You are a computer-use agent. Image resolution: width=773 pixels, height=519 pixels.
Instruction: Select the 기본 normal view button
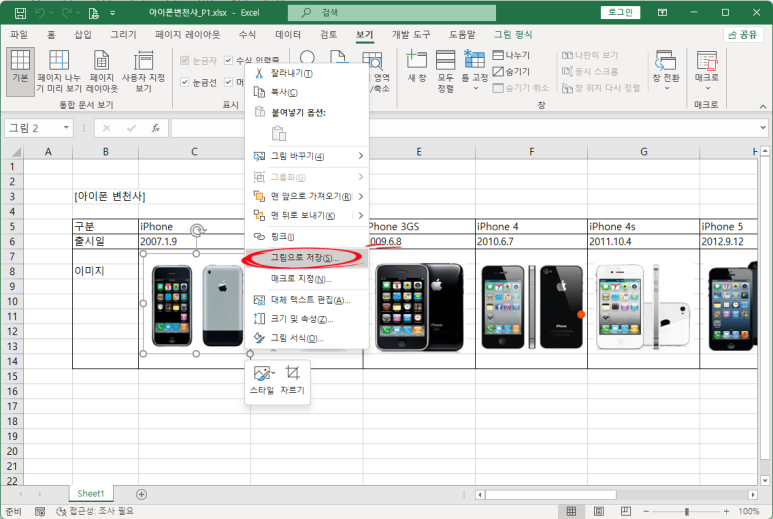(x=20, y=71)
